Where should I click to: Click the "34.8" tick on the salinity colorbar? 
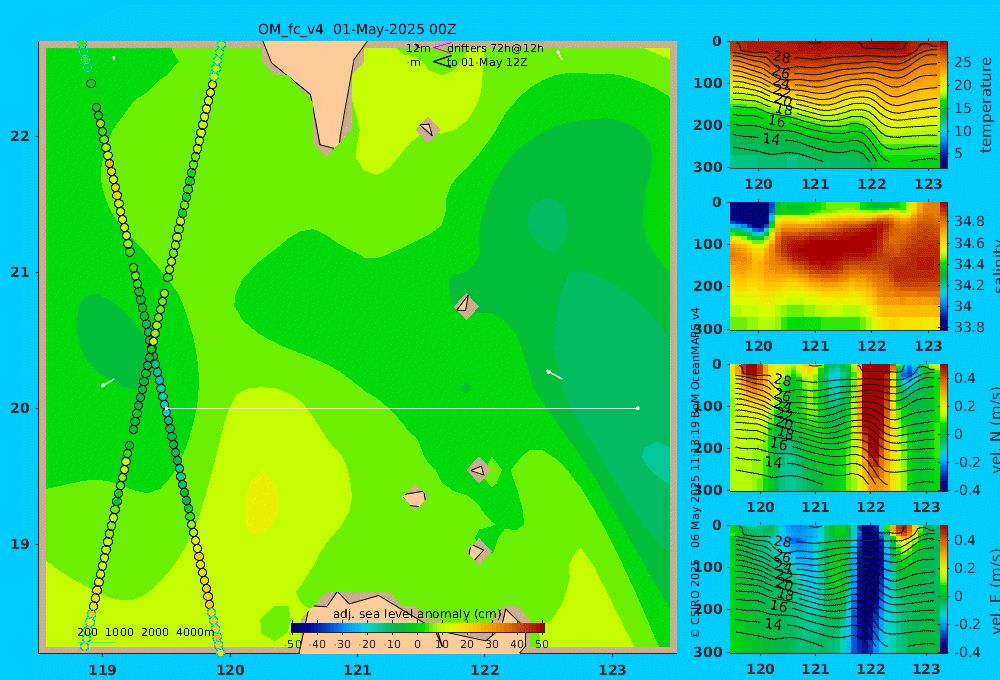click(969, 221)
